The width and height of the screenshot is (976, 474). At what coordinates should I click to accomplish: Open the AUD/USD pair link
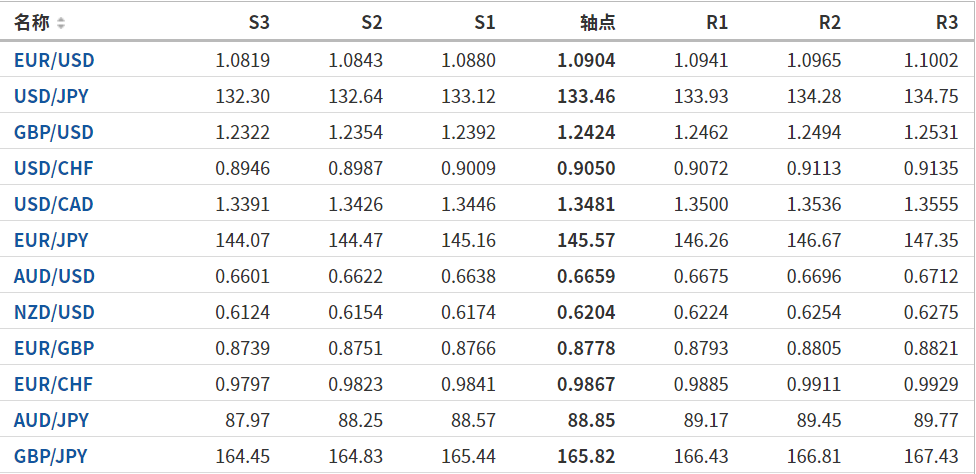tap(54, 276)
